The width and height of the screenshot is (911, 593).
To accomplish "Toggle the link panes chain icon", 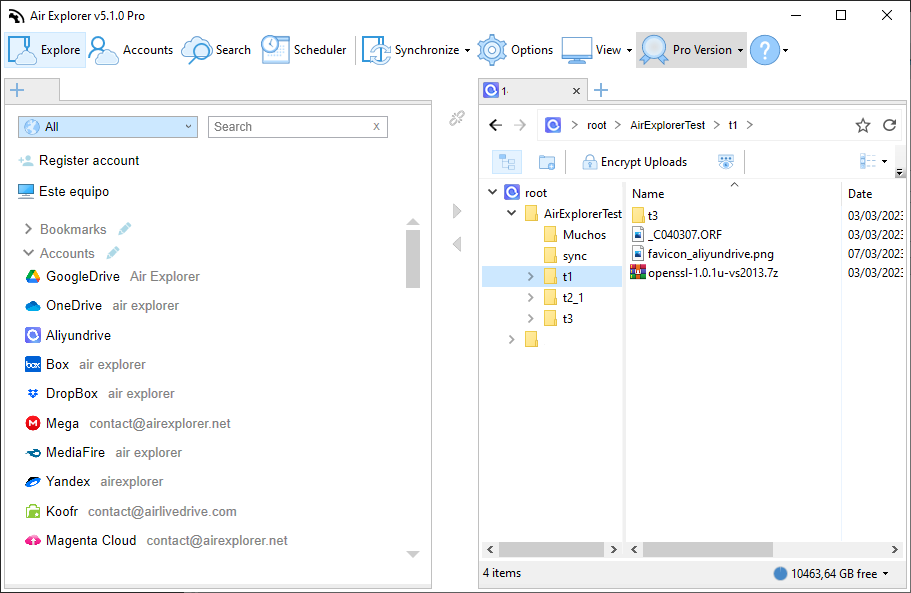I will tap(457, 118).
